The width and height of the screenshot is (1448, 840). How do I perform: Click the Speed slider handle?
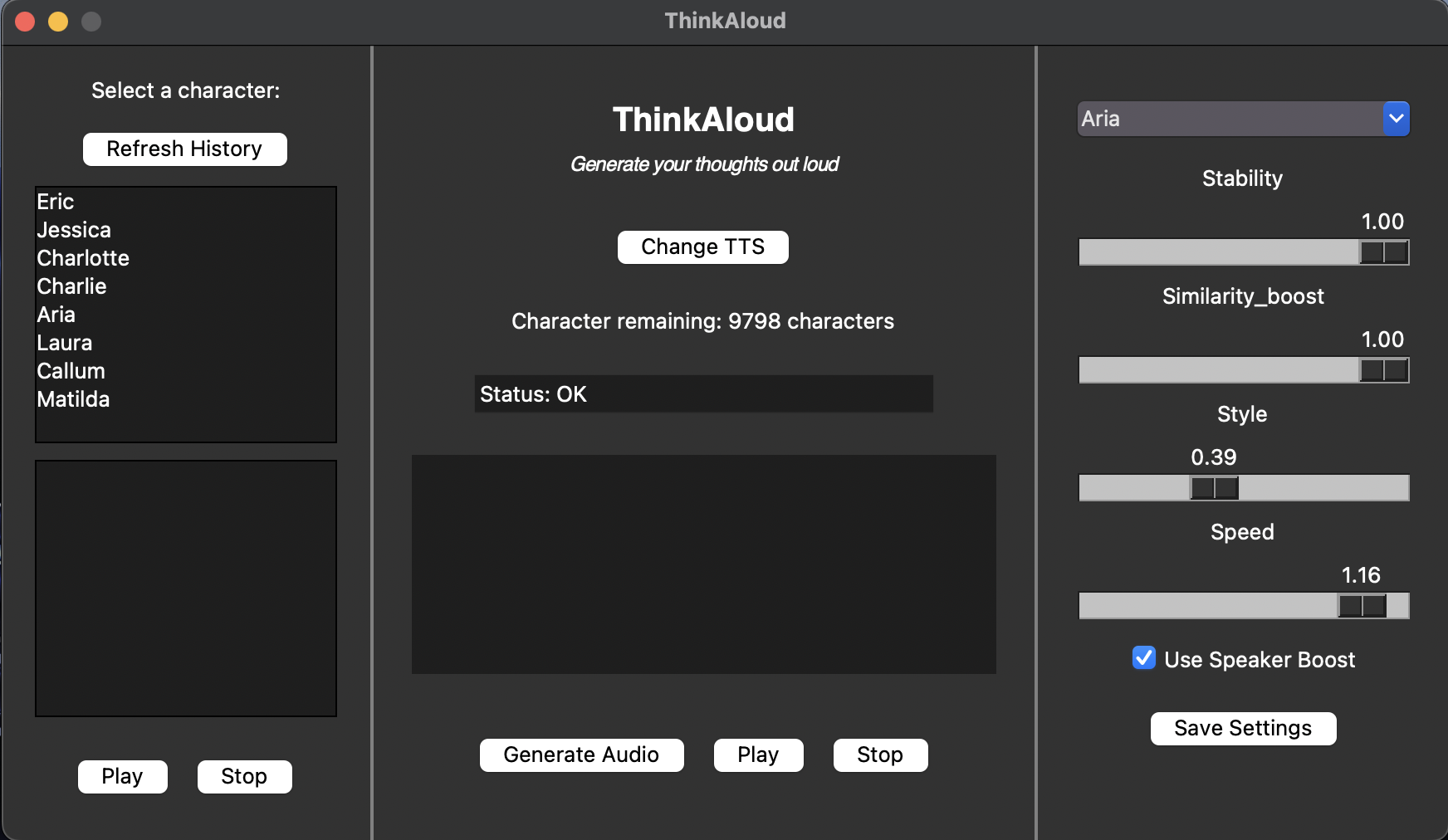[1362, 606]
